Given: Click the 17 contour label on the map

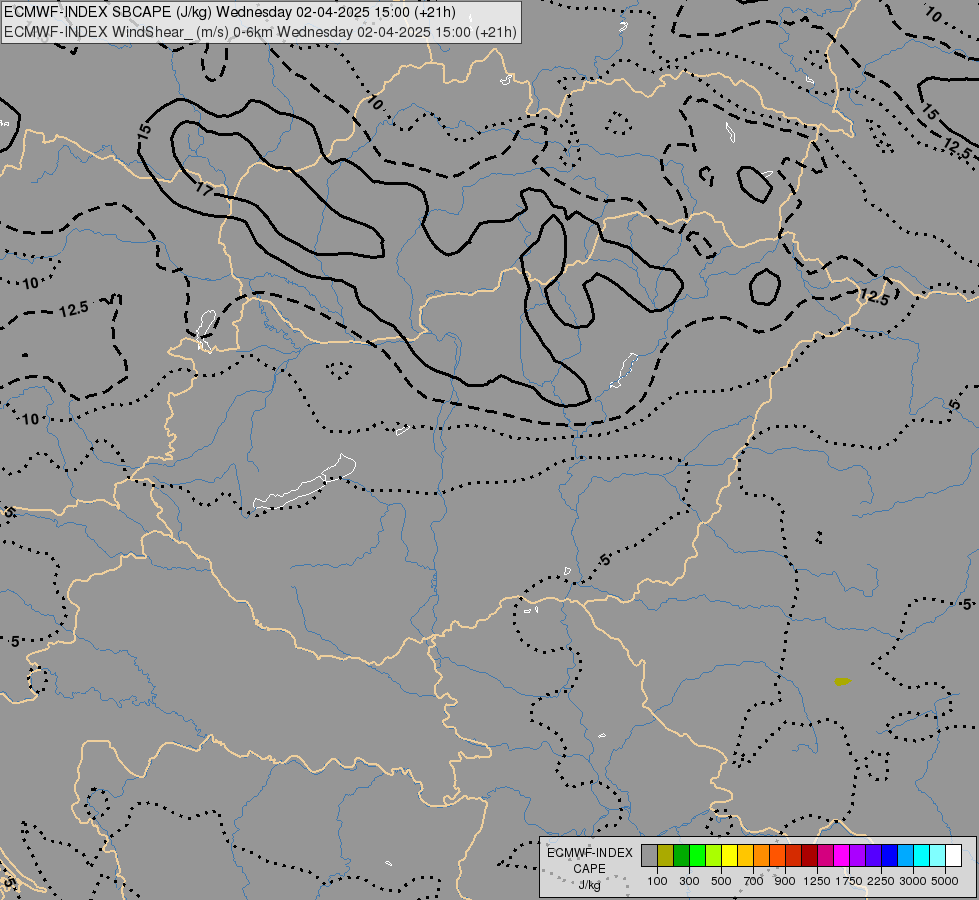Looking at the screenshot, I should click(204, 188).
